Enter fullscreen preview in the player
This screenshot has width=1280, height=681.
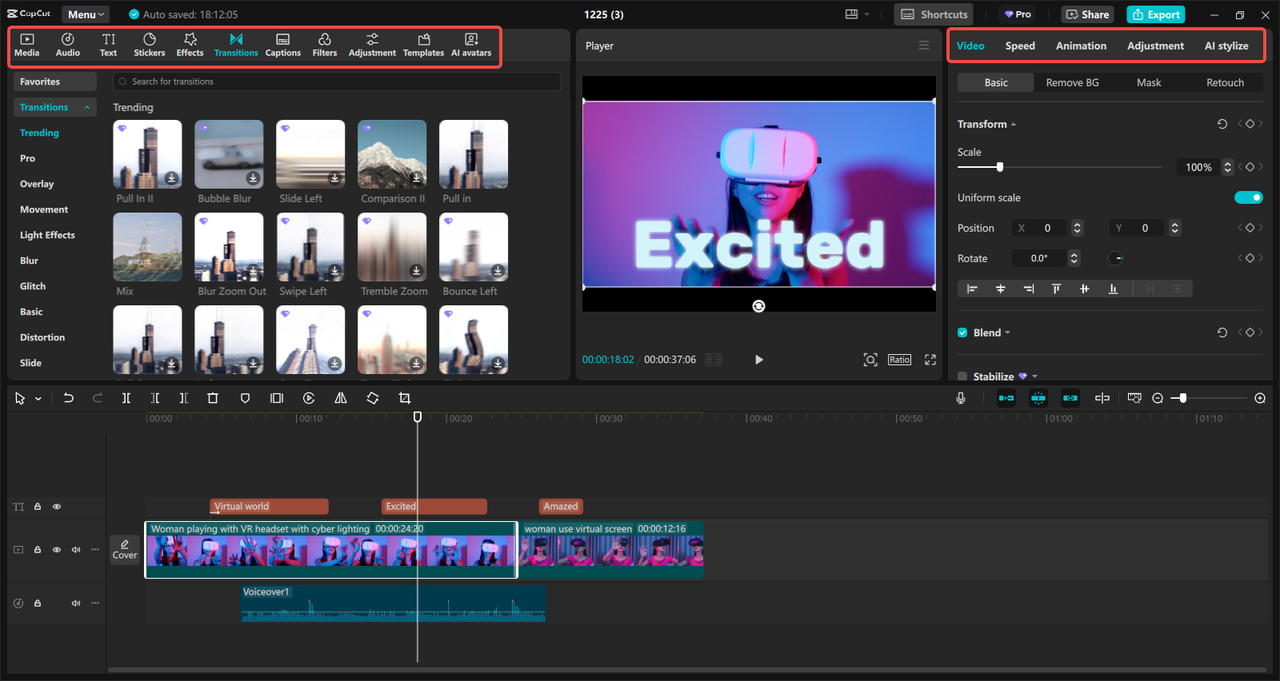930,360
